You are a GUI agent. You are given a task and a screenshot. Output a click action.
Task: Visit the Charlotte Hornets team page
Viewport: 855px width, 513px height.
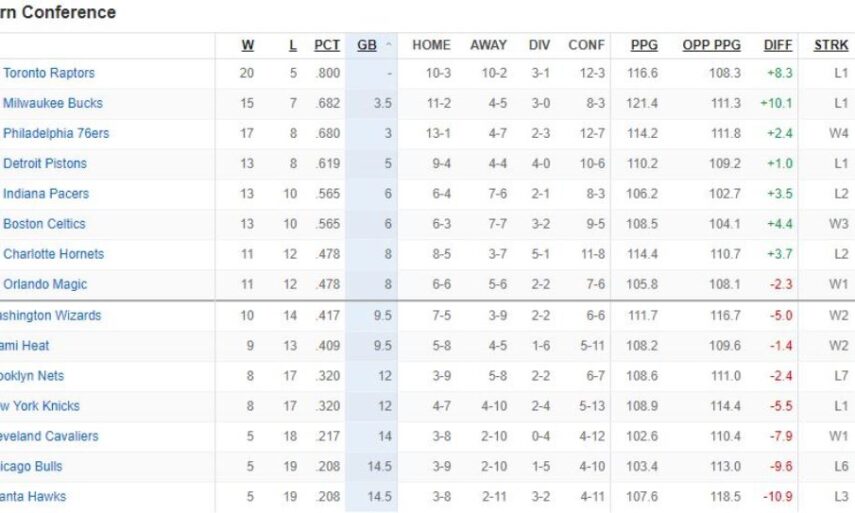(x=53, y=254)
